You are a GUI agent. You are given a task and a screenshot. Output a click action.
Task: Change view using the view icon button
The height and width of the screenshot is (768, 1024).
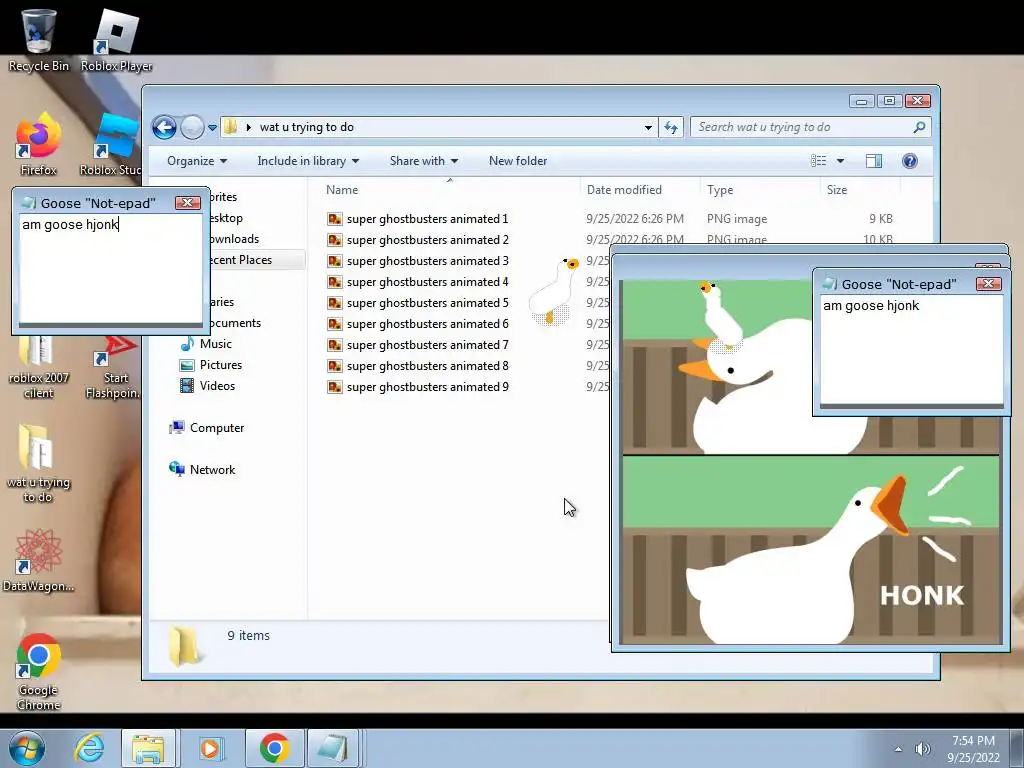tap(818, 161)
